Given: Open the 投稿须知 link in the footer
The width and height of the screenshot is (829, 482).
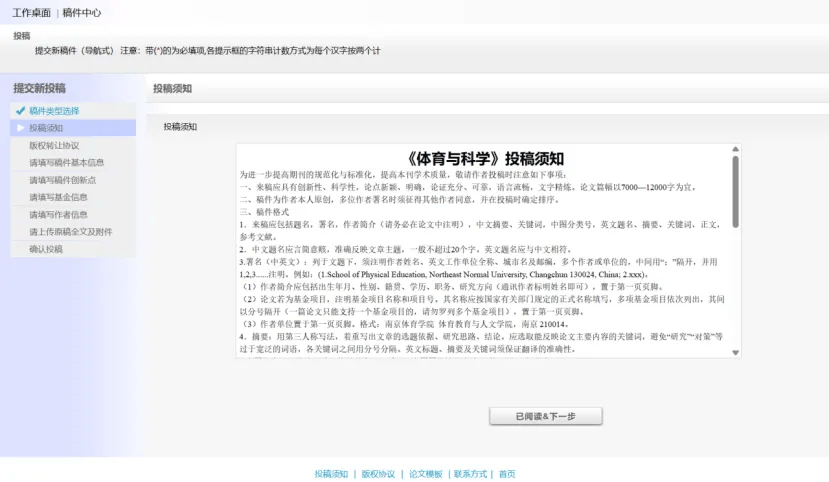Looking at the screenshot, I should coord(331,474).
